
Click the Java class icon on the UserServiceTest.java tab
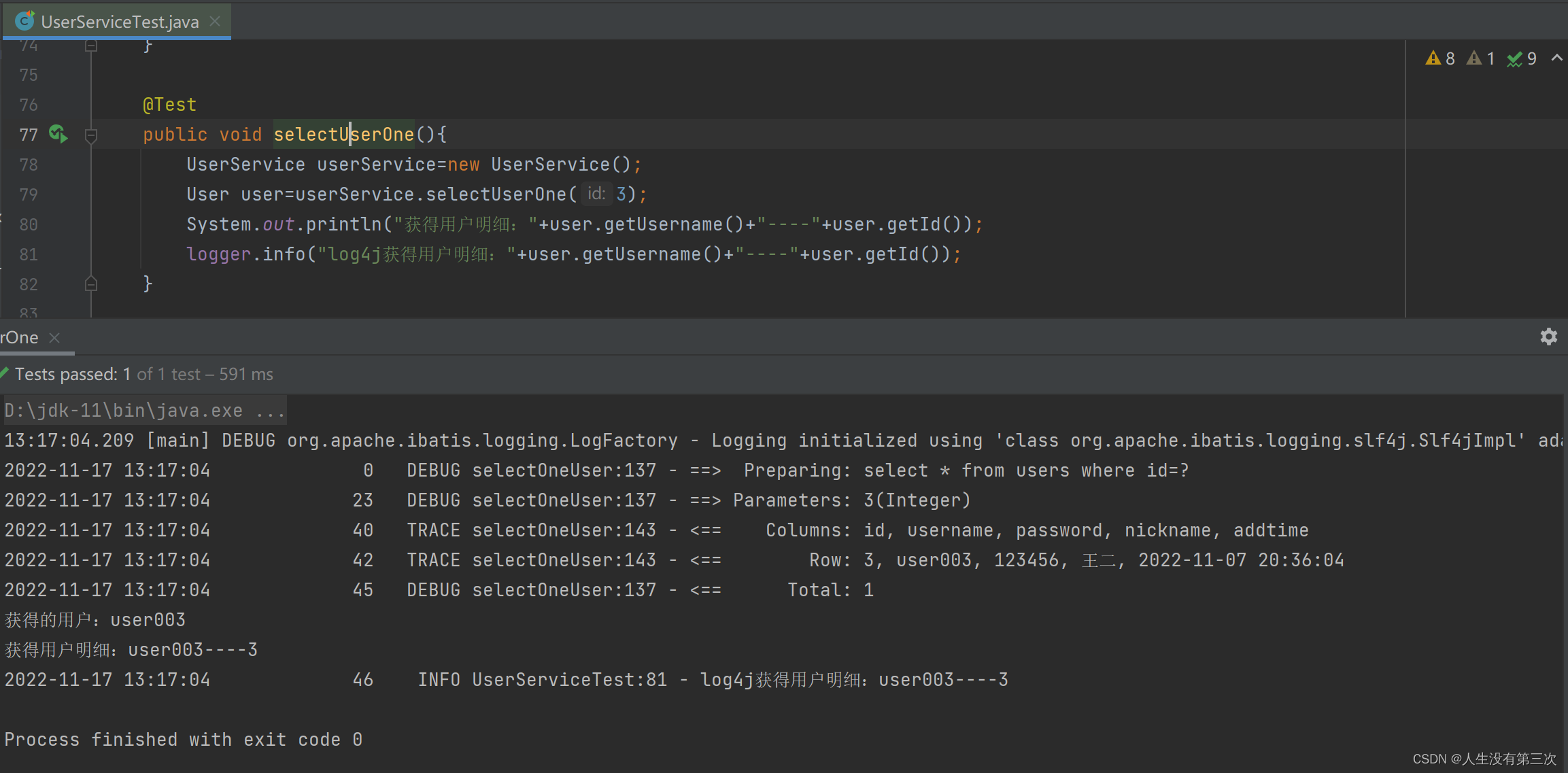click(24, 21)
